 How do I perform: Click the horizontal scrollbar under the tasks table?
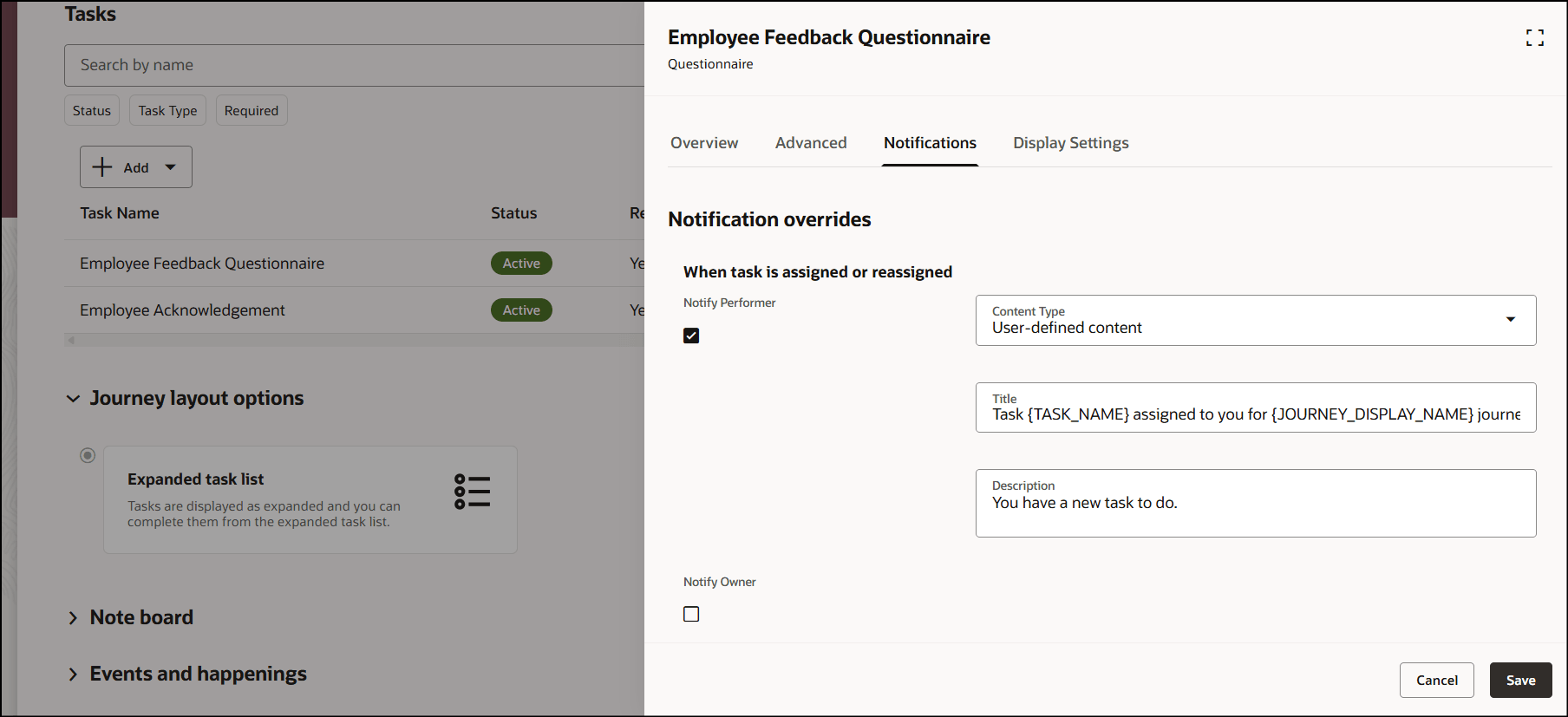coord(354,340)
